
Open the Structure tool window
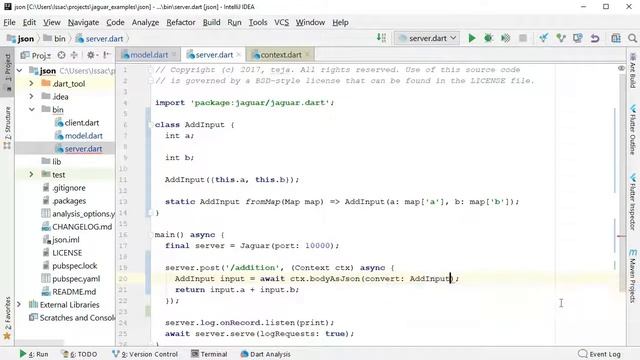coord(7,128)
